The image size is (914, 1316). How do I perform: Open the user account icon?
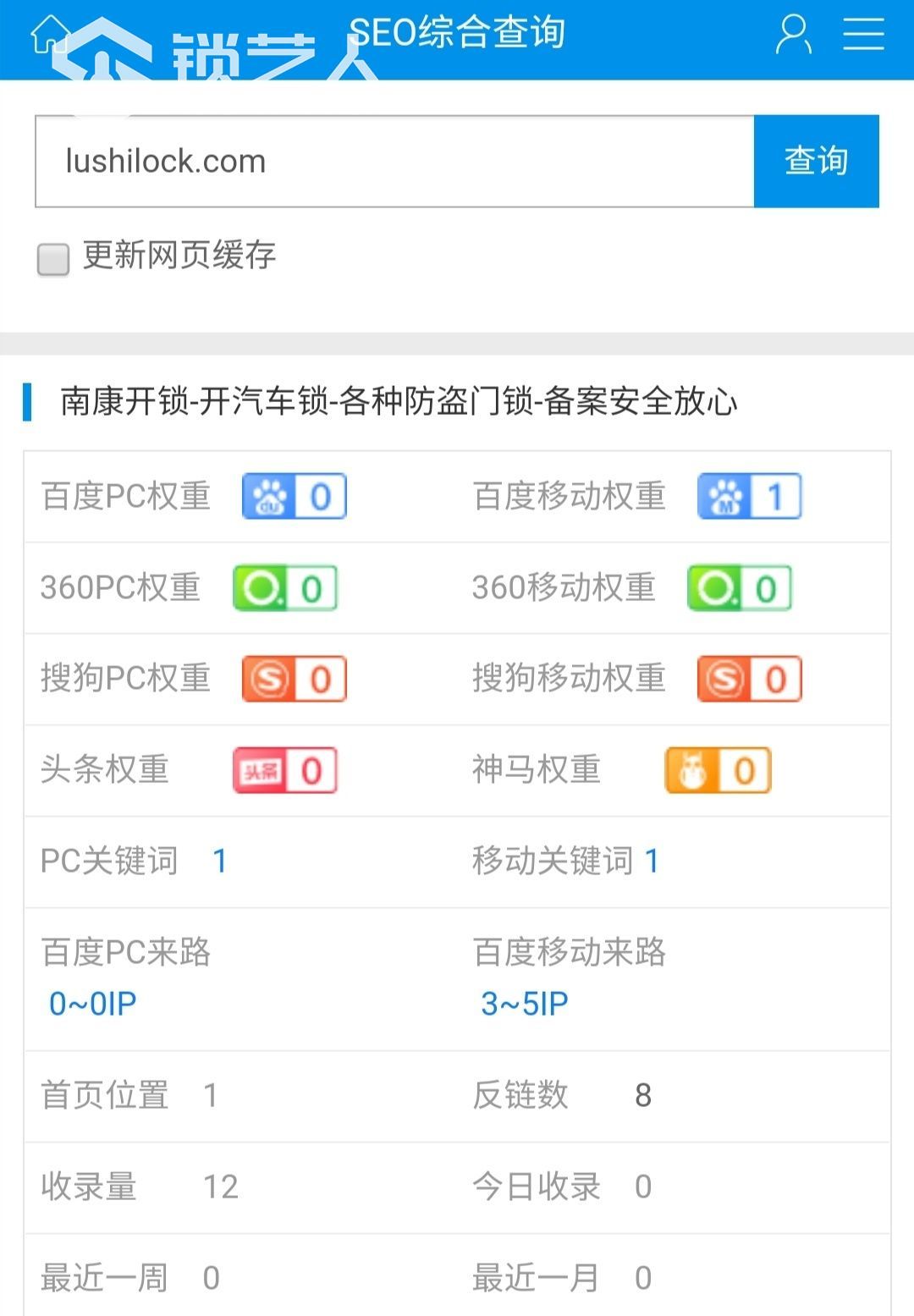pos(794,35)
